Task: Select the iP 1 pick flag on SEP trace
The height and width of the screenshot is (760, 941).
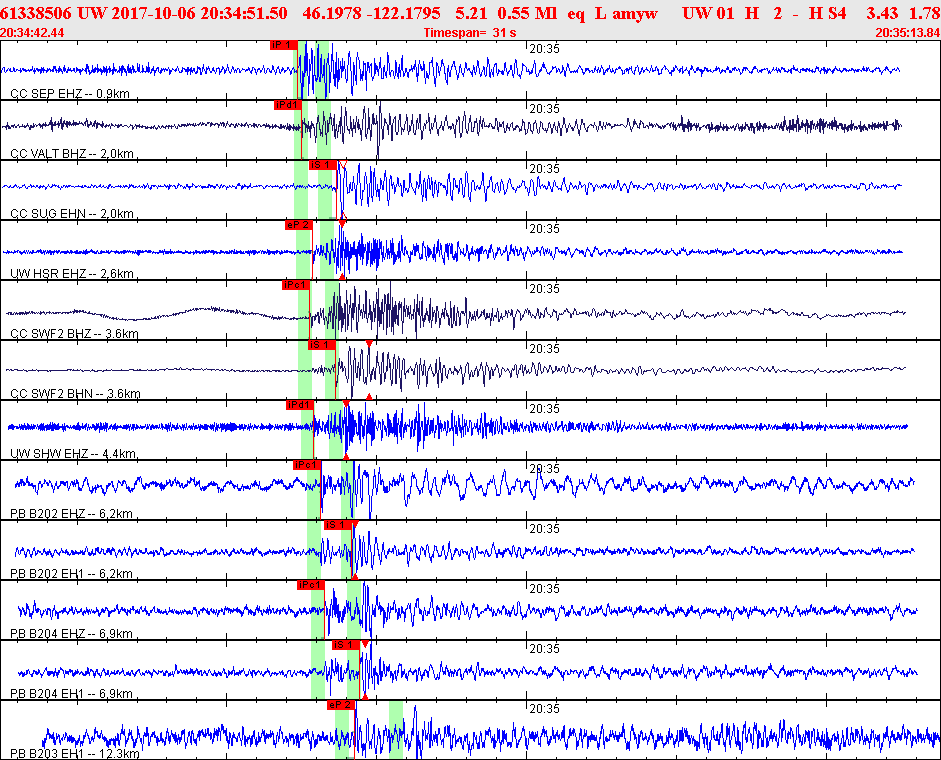Action: (x=283, y=45)
